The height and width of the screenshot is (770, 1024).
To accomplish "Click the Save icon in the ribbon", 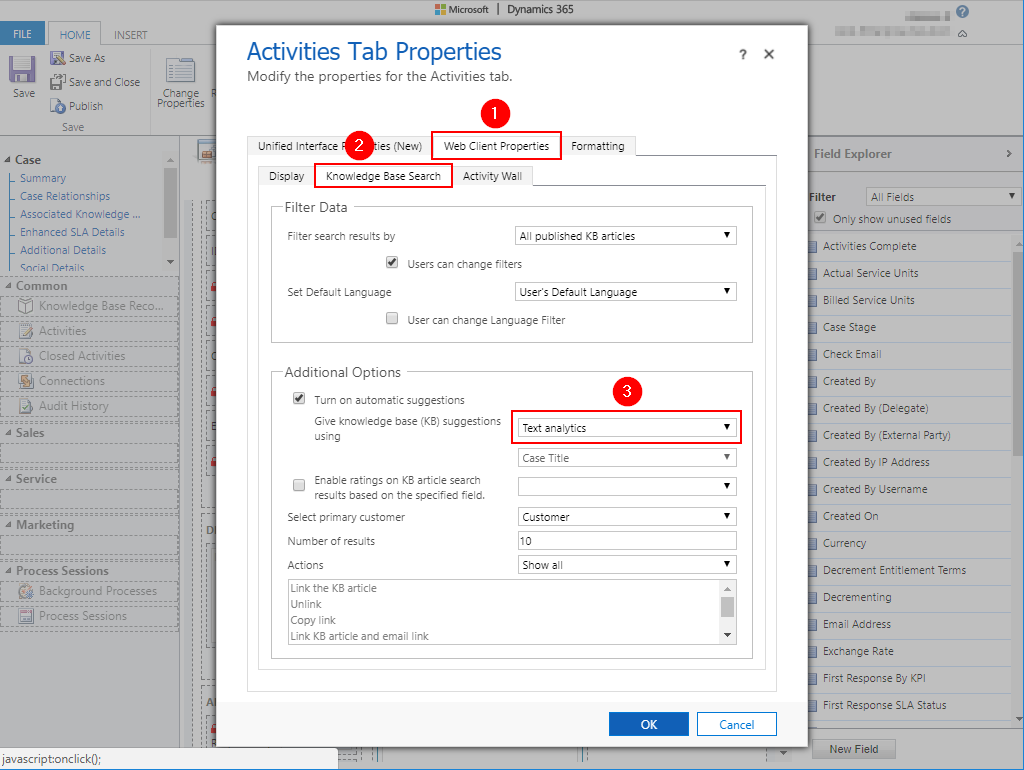I will click(23, 72).
